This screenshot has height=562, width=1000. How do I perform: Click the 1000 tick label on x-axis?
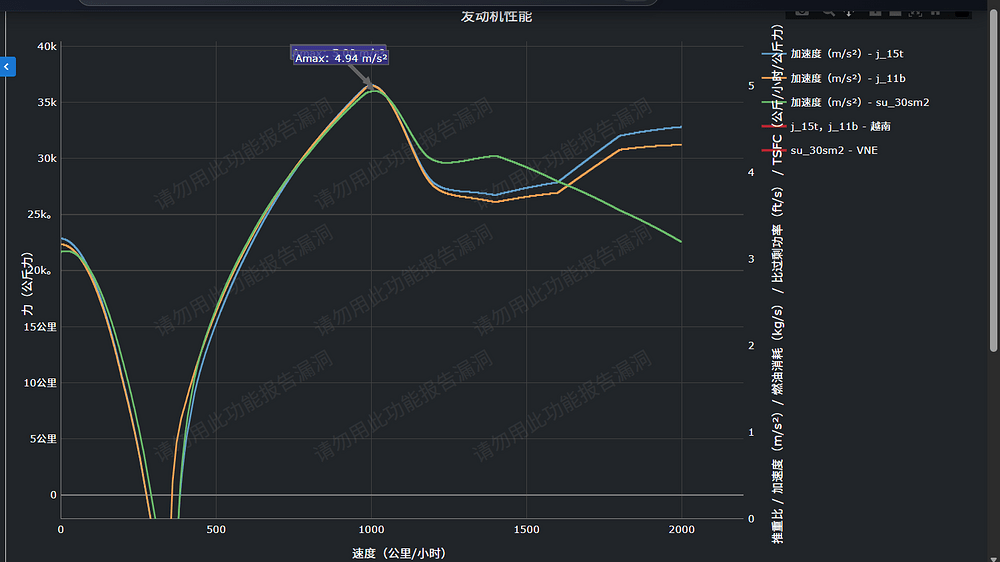pyautogui.click(x=371, y=528)
